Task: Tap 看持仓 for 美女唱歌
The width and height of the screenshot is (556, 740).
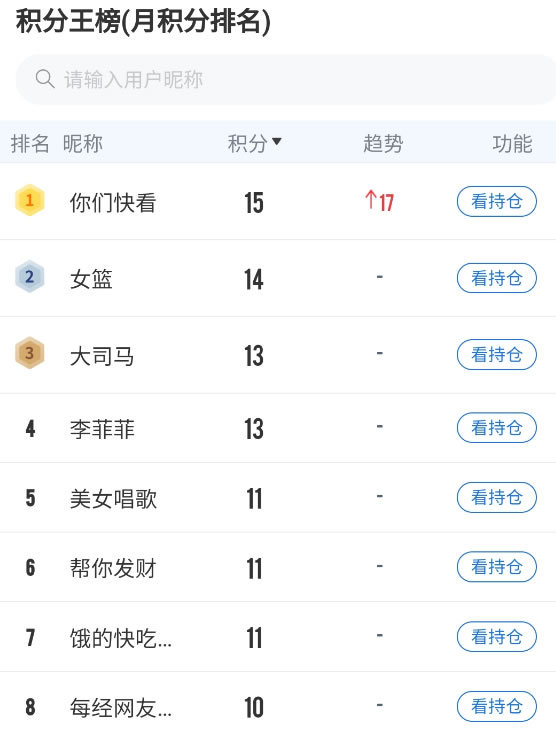Action: pyautogui.click(x=497, y=497)
